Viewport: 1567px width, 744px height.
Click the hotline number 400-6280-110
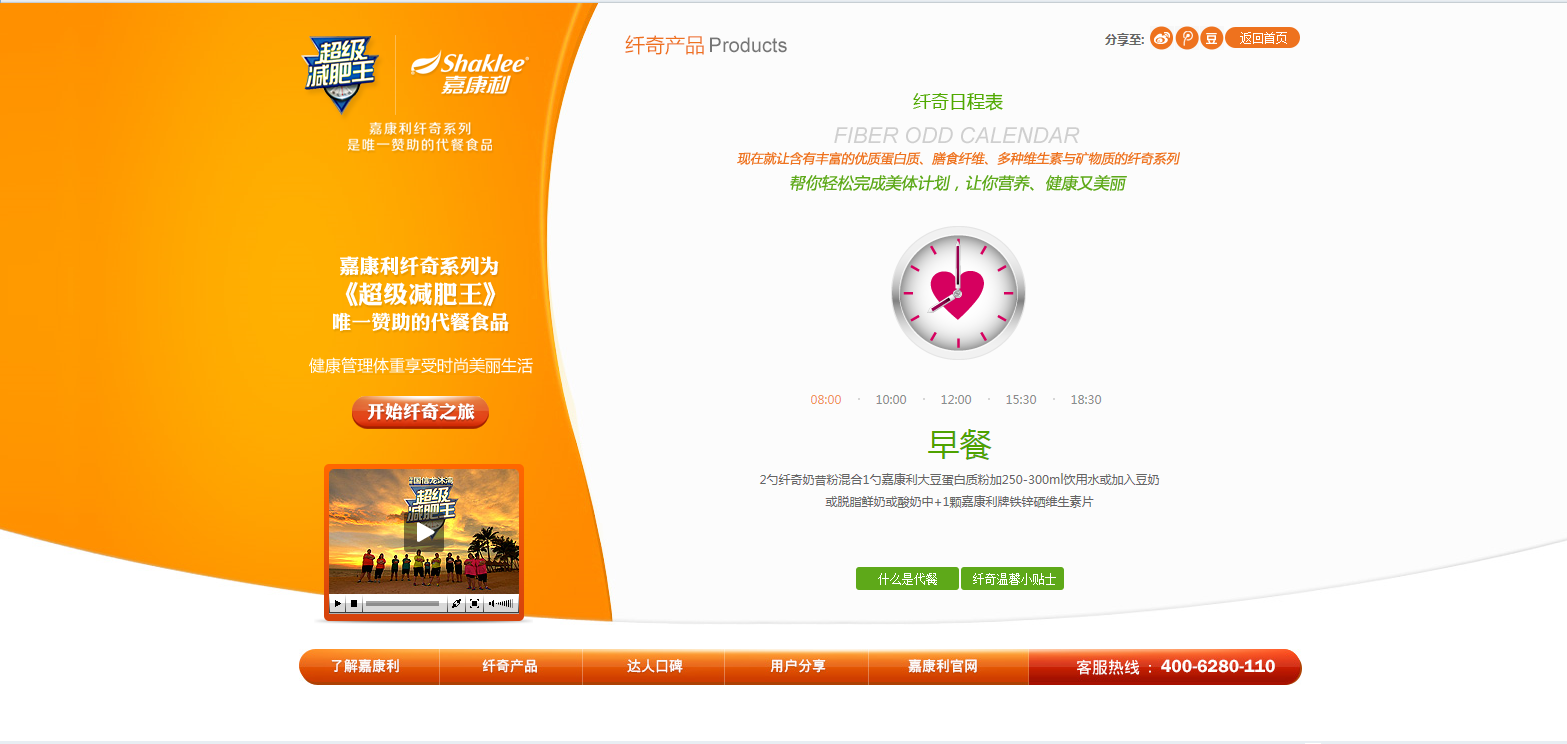(1218, 666)
